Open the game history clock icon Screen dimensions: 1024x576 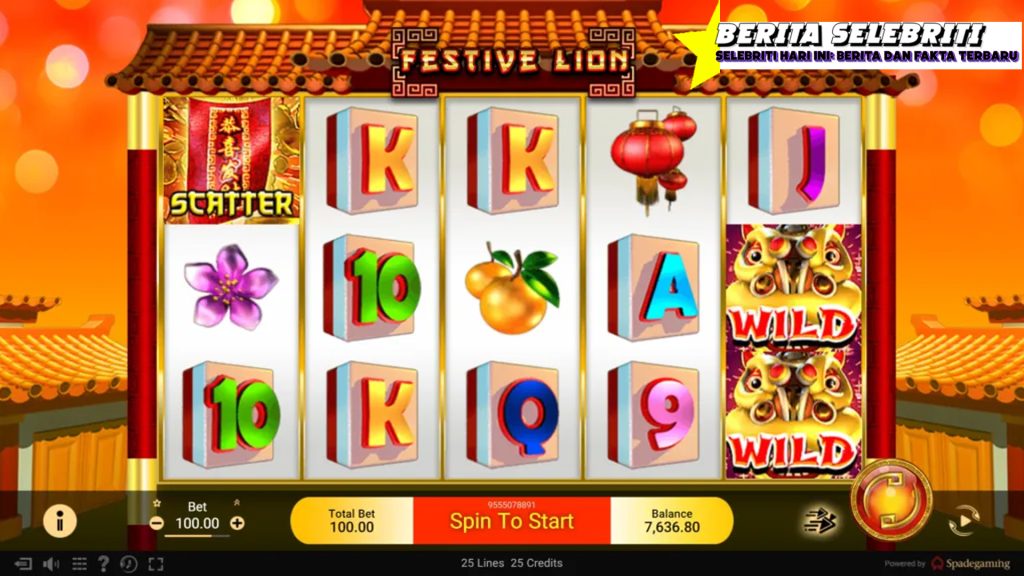129,563
